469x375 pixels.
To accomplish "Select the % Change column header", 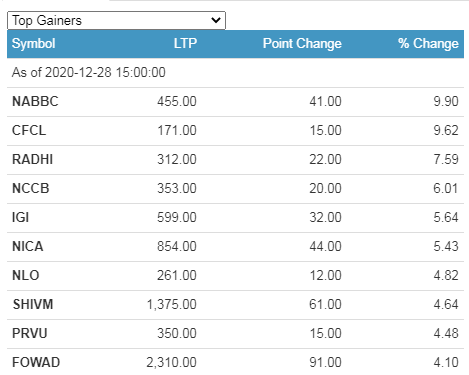I will 428,44.
